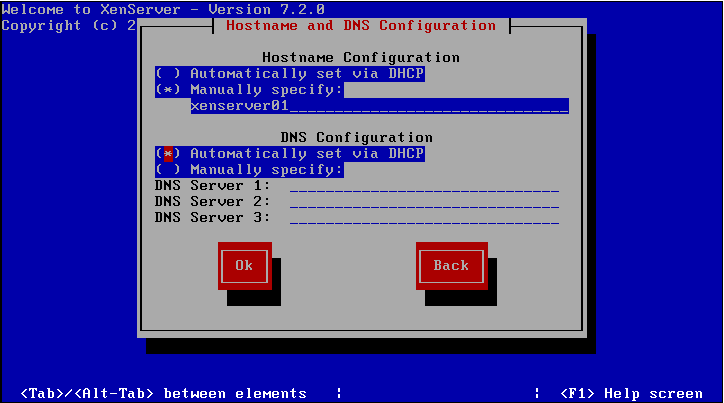Go to previous screen with Back button

point(452,266)
